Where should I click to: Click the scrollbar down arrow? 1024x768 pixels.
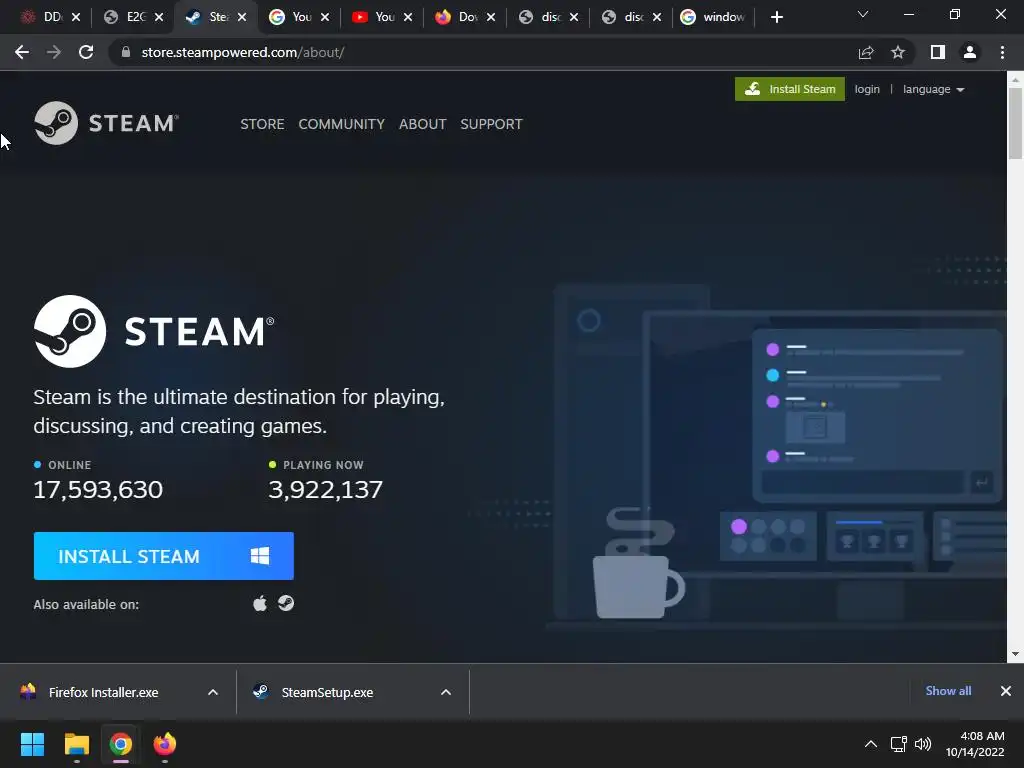pos(1016,654)
